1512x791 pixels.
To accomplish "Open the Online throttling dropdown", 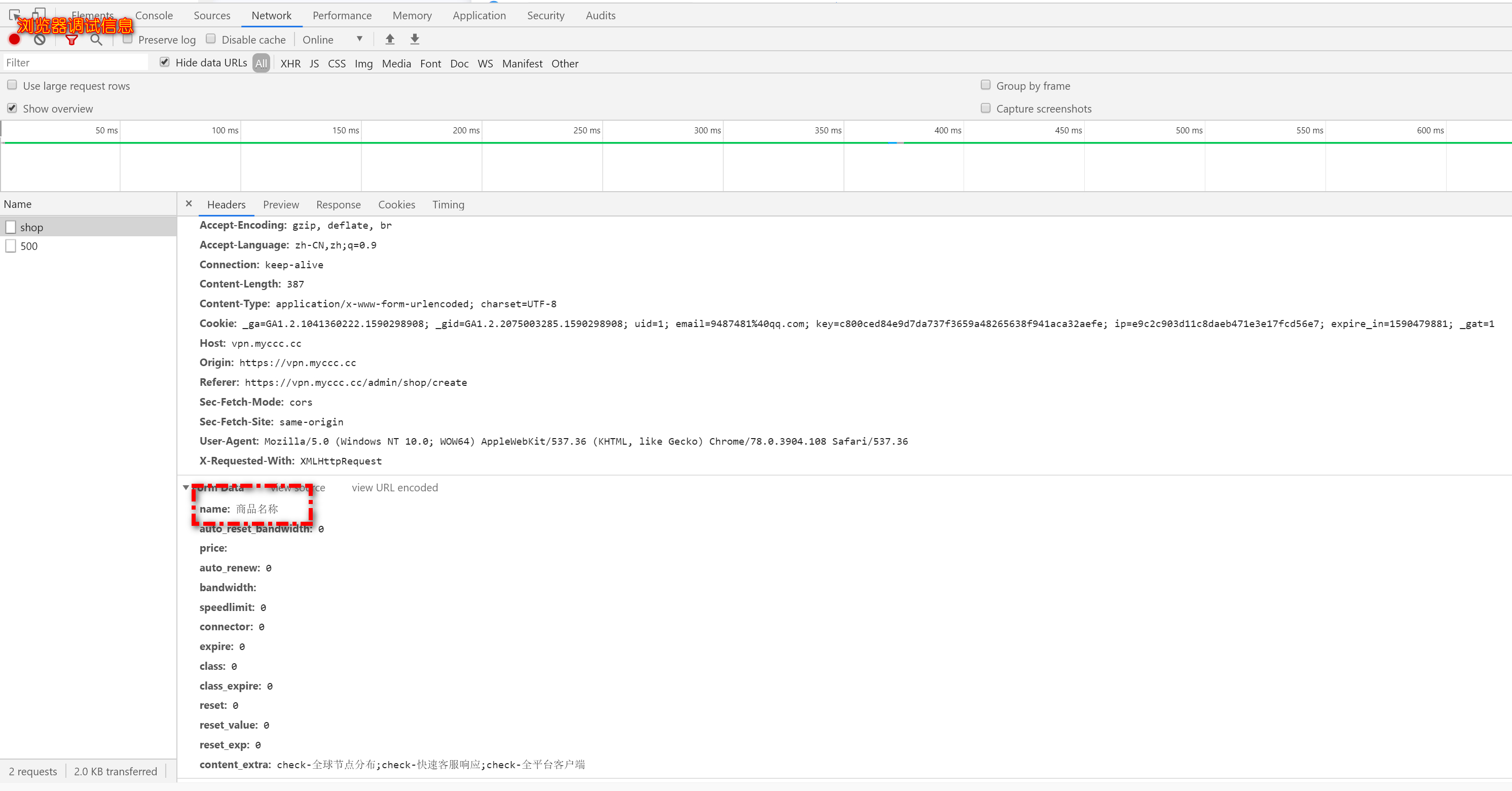I will pos(331,40).
